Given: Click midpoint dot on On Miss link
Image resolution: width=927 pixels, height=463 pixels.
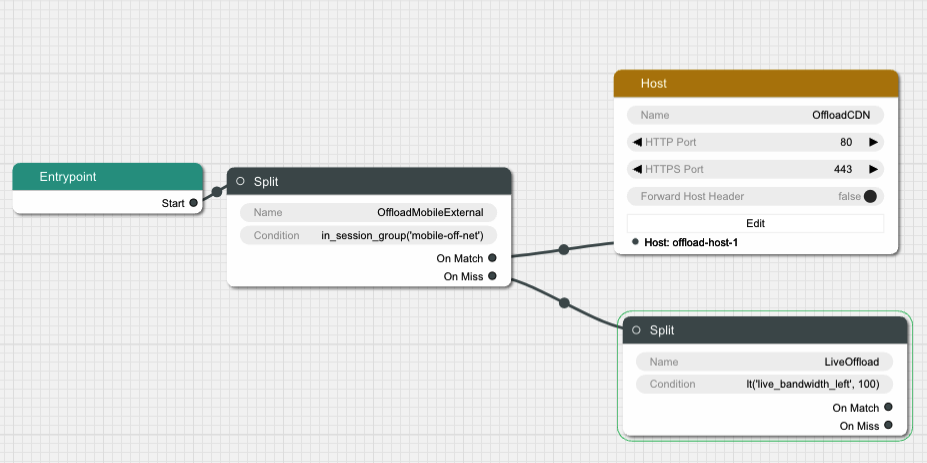Looking at the screenshot, I should click(565, 302).
